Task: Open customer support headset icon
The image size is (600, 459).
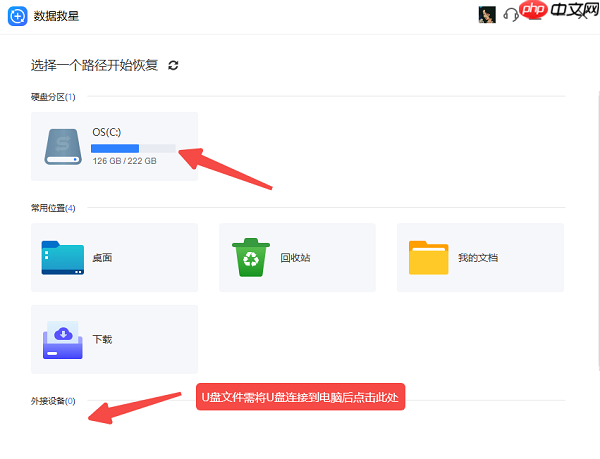Action: pyautogui.click(x=511, y=14)
